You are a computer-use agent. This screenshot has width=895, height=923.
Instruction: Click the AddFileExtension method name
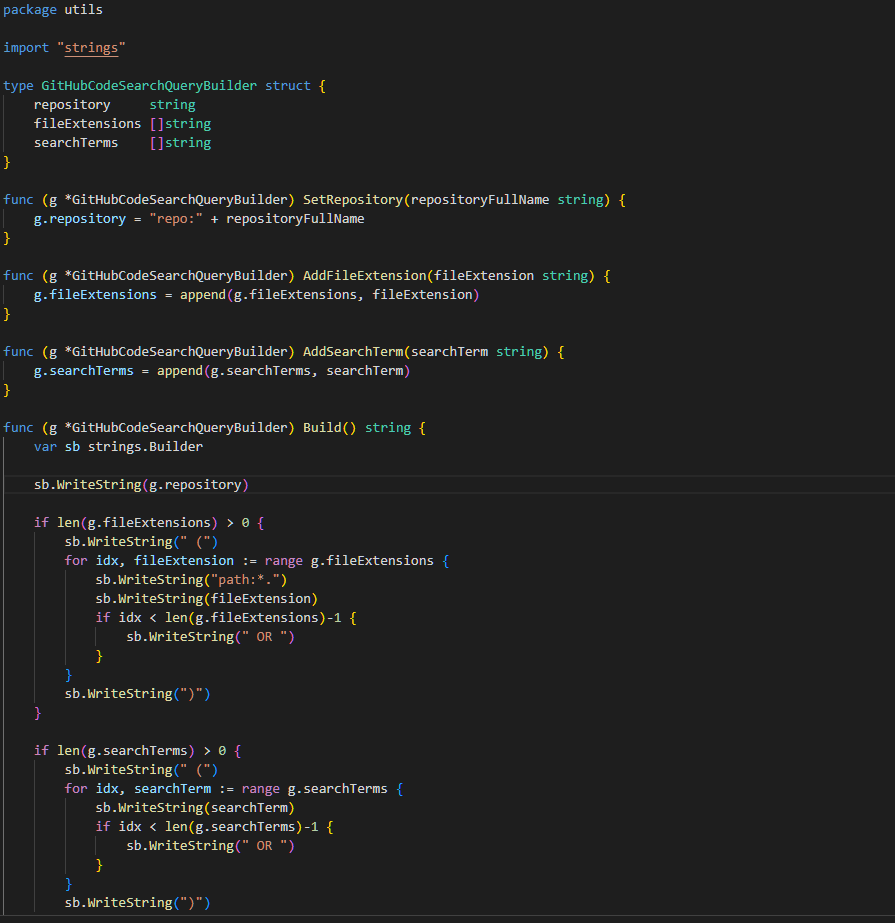point(364,275)
